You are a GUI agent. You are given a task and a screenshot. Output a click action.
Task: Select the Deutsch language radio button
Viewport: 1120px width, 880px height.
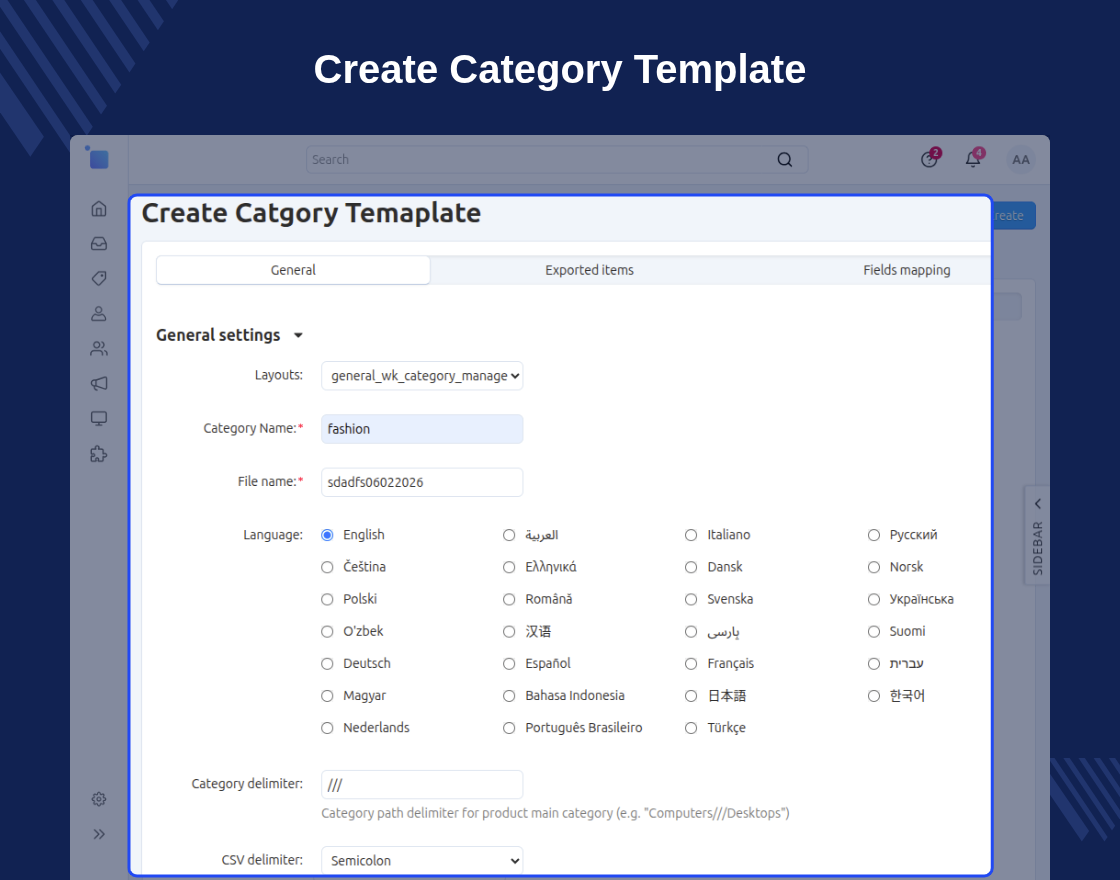tap(327, 664)
